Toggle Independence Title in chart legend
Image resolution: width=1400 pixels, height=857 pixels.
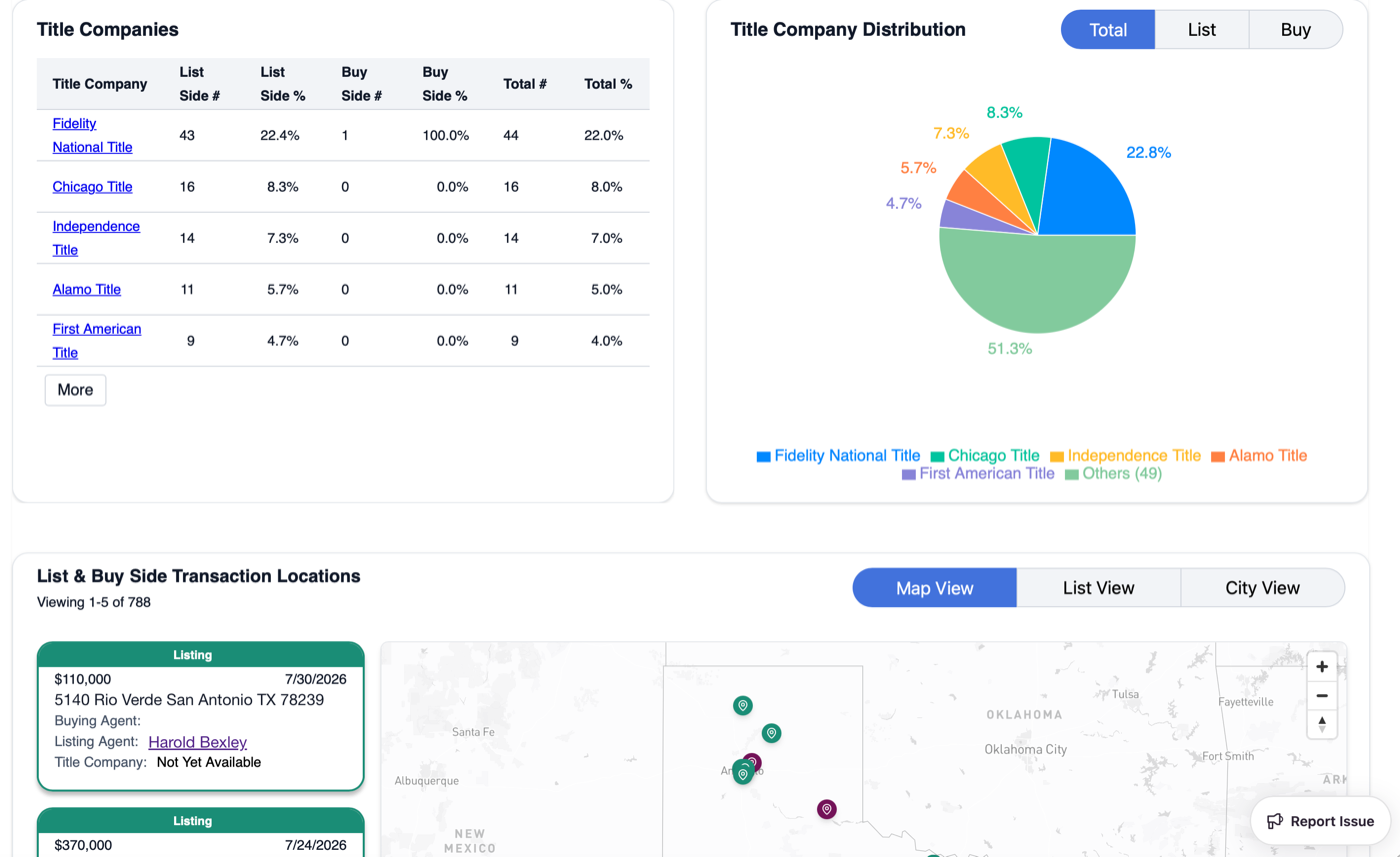(1125, 455)
